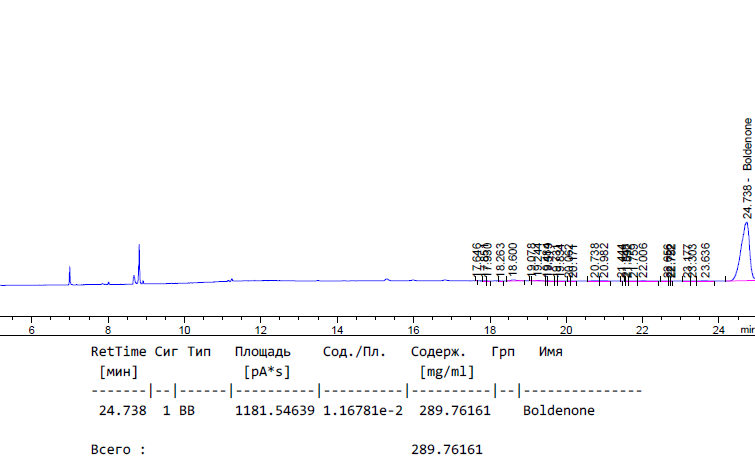Click the 'Площадь' column header
755x462 pixels.
tap(263, 352)
